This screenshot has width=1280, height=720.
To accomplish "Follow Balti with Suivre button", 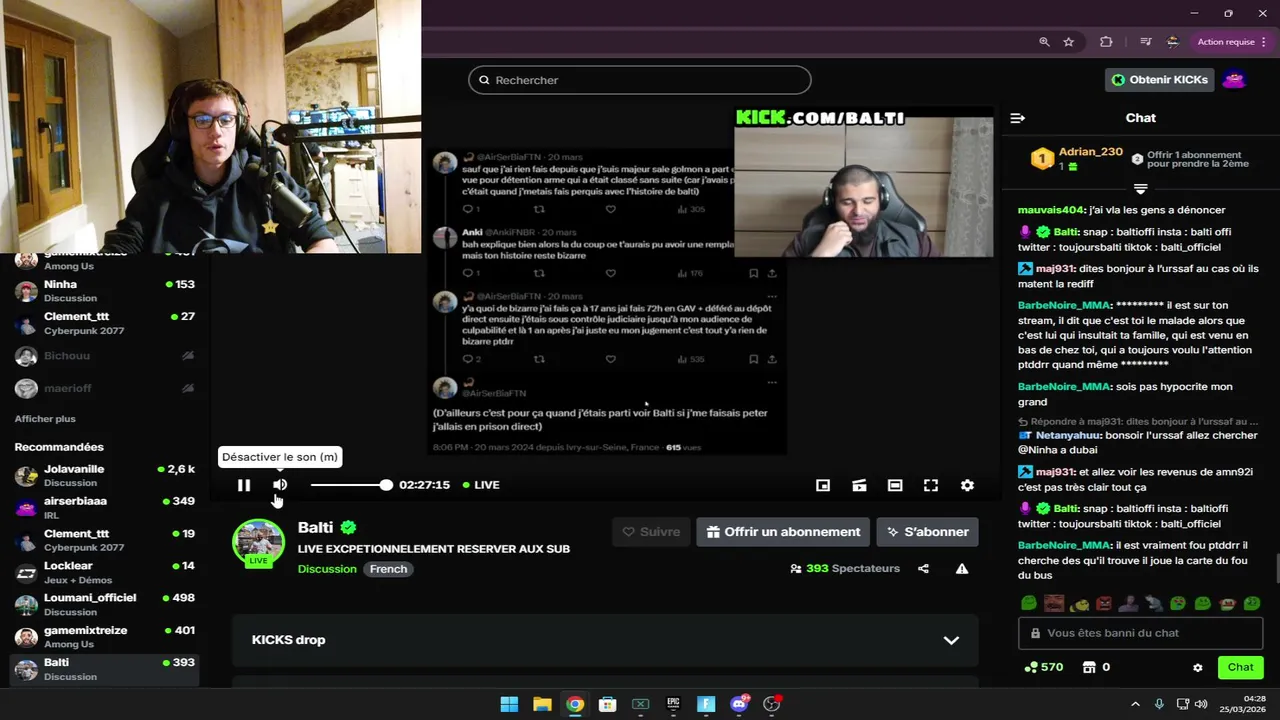I will pos(651,532).
